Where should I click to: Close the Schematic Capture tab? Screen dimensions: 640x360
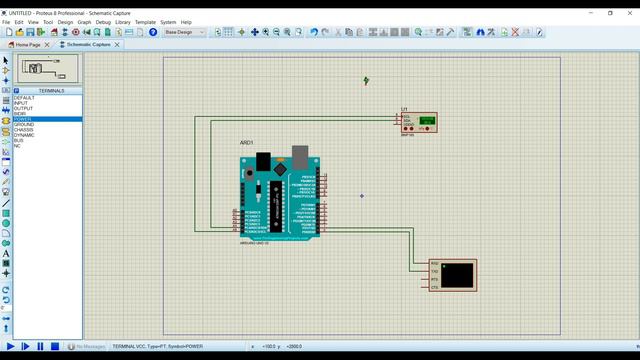[x=117, y=44]
